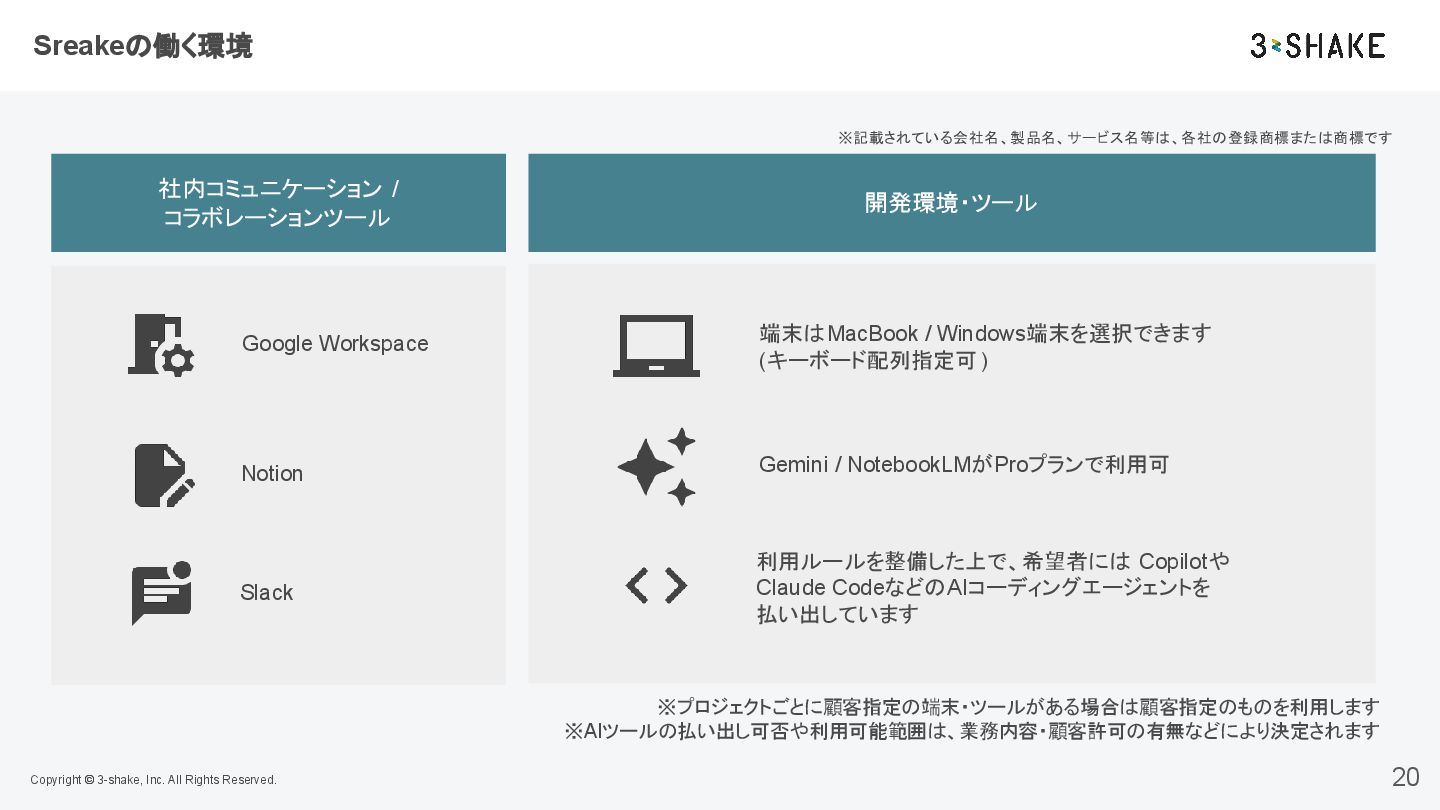Click the Gemini sparkle stars icon
Image resolution: width=1440 pixels, height=810 pixels.
click(x=657, y=466)
